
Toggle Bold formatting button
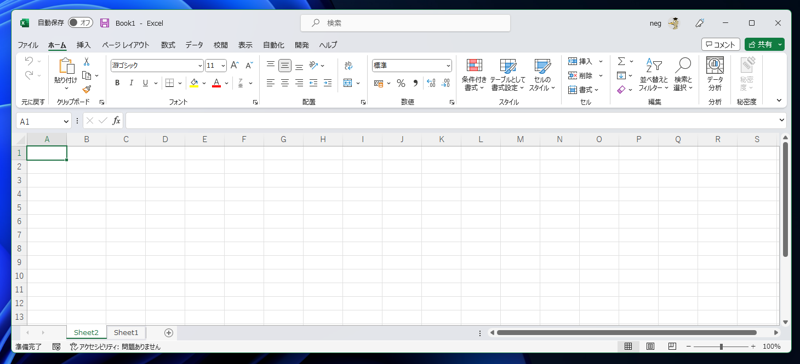117,83
